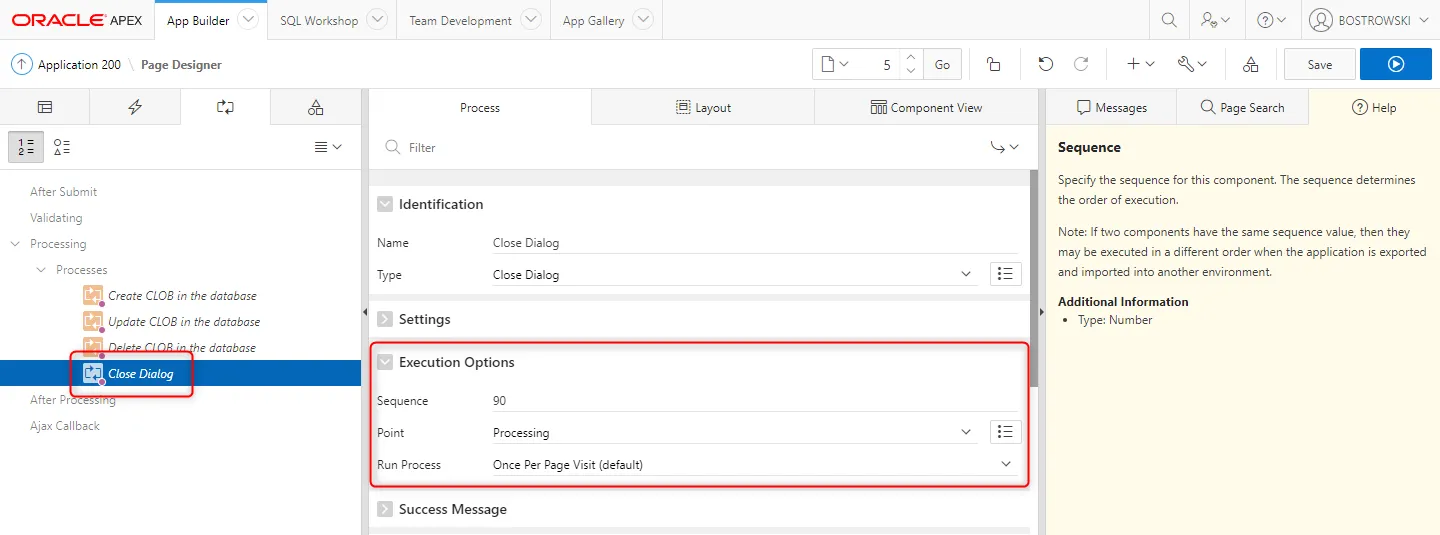Open Utilities wrench menu
Viewport: 1440px width, 535px height.
point(1192,64)
